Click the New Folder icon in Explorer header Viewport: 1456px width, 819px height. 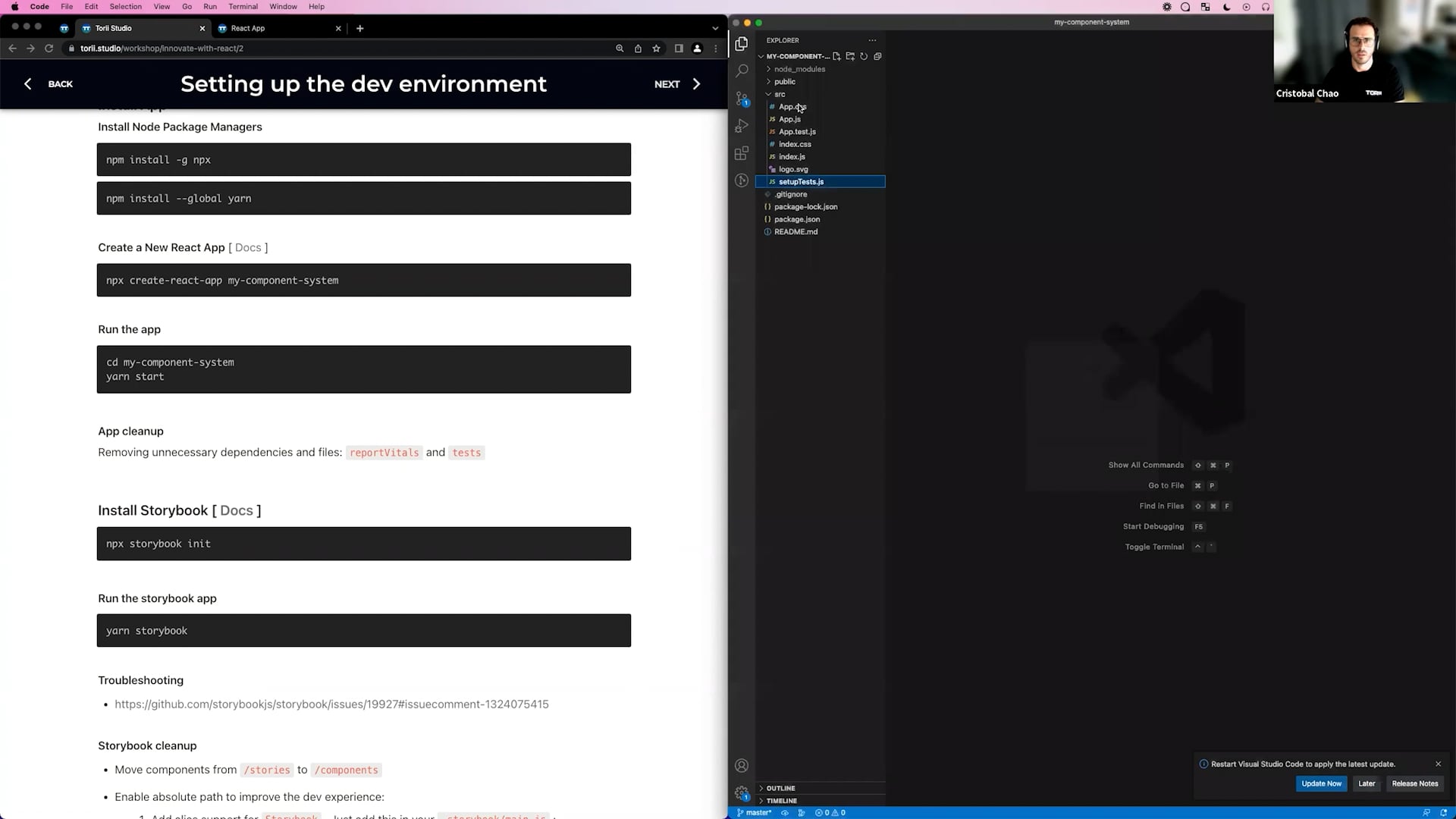click(850, 56)
